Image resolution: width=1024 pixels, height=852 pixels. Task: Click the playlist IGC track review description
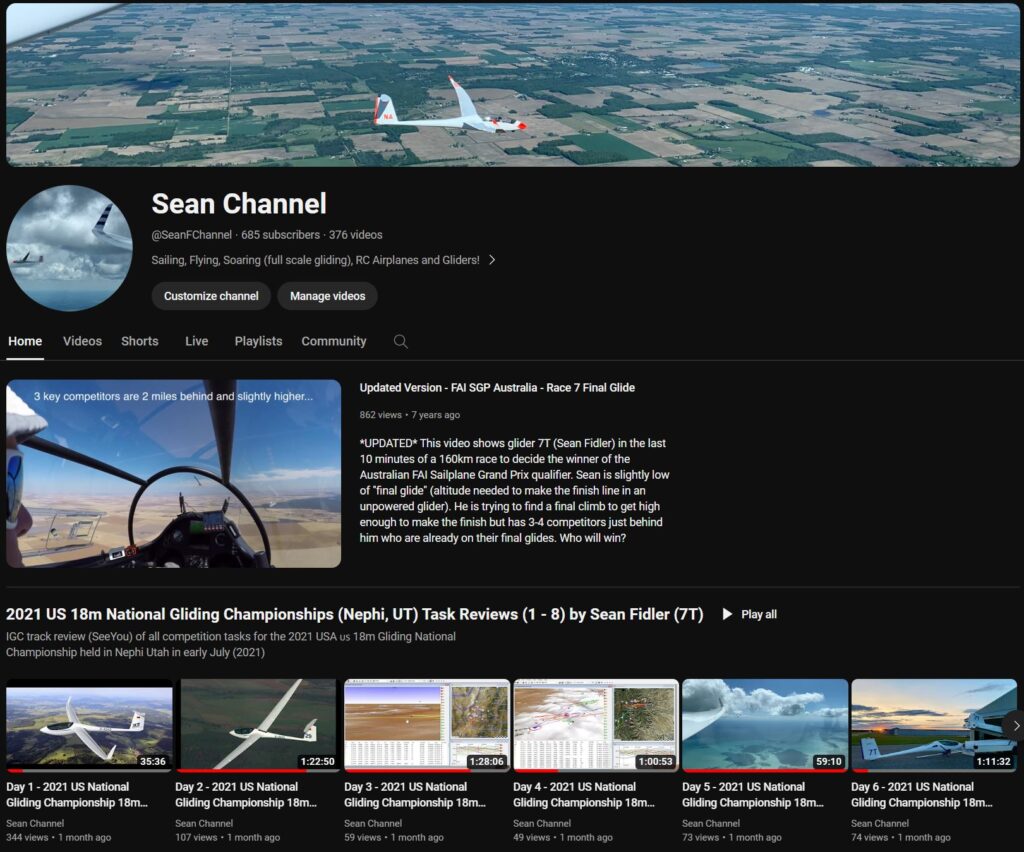coord(231,644)
